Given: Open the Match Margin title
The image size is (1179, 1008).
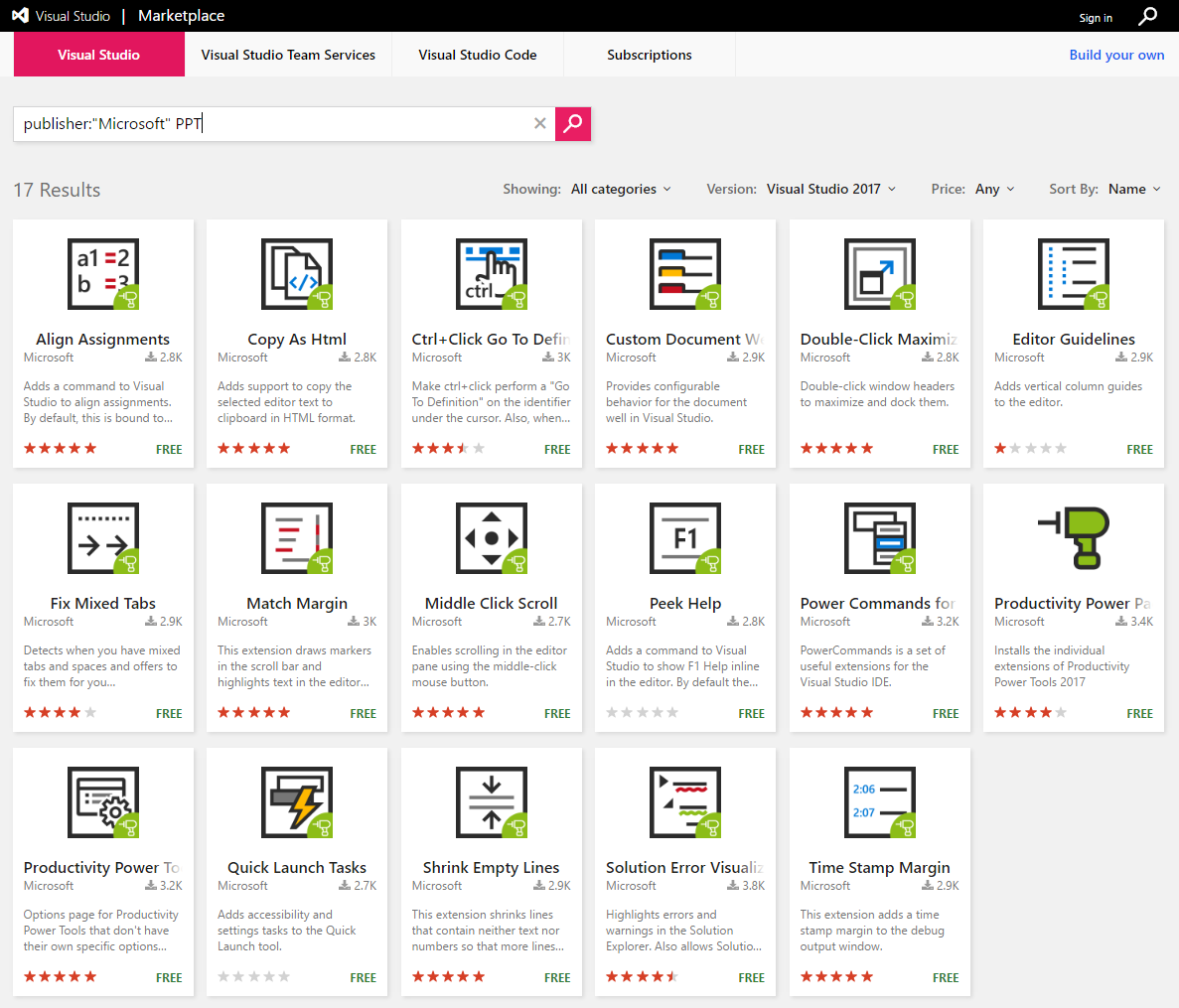Looking at the screenshot, I should coord(297,603).
